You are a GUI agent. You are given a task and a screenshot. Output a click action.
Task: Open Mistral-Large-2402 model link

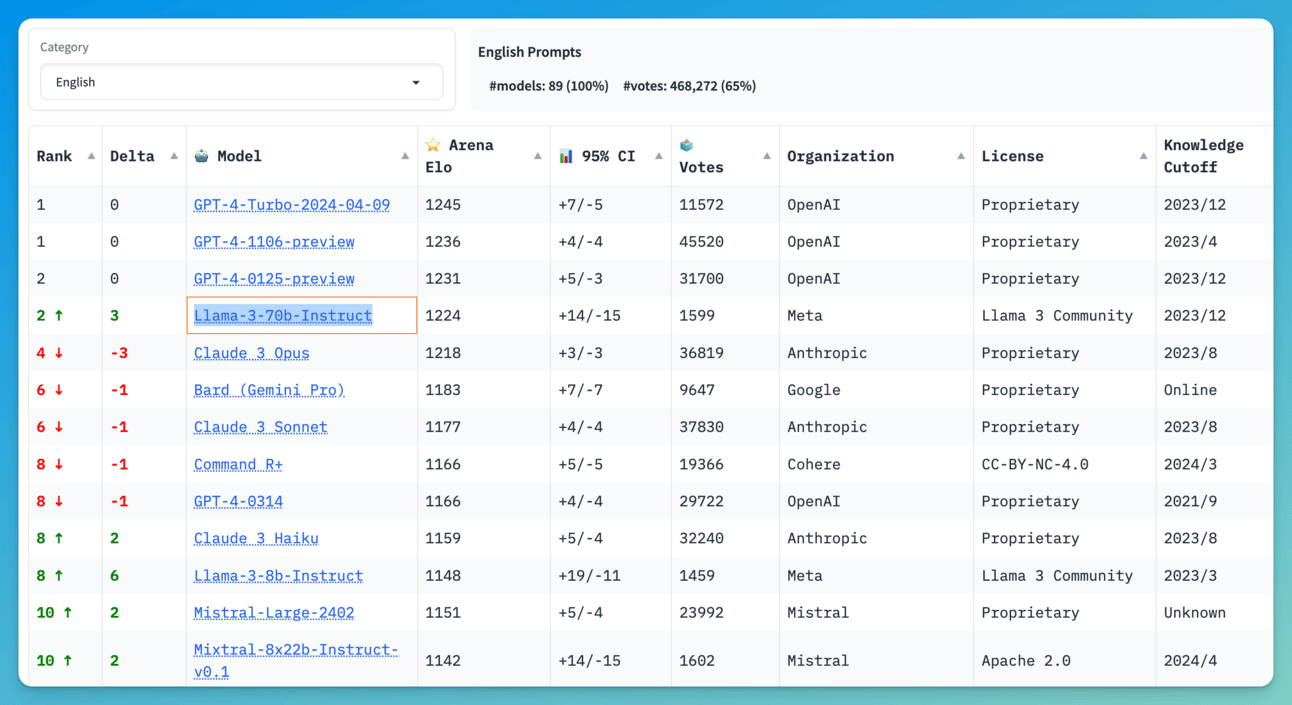(x=274, y=612)
